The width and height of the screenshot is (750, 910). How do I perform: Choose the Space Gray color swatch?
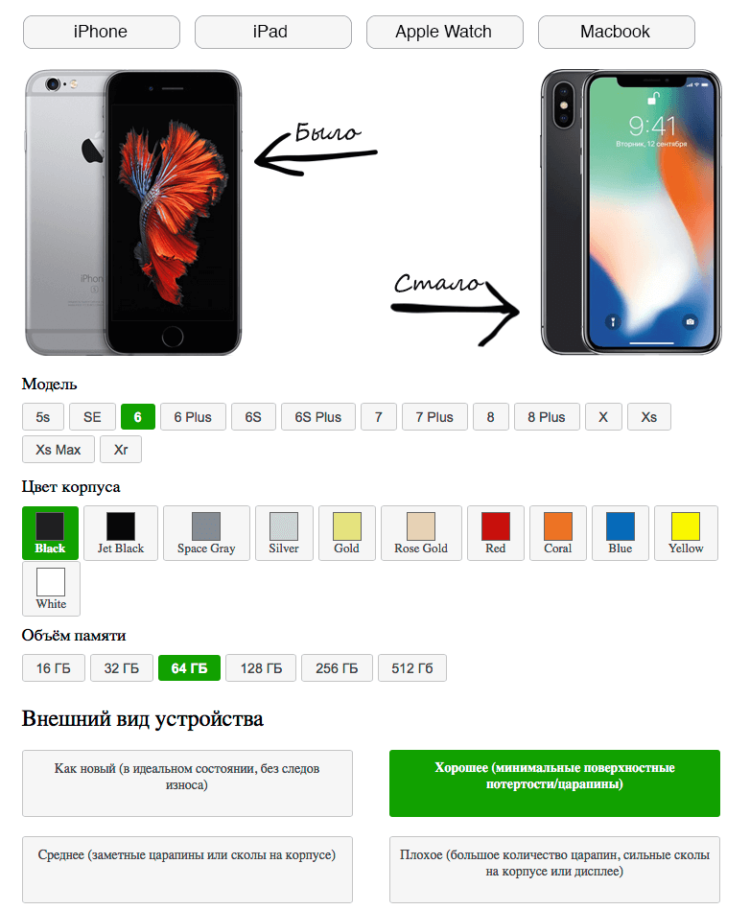[x=206, y=533]
